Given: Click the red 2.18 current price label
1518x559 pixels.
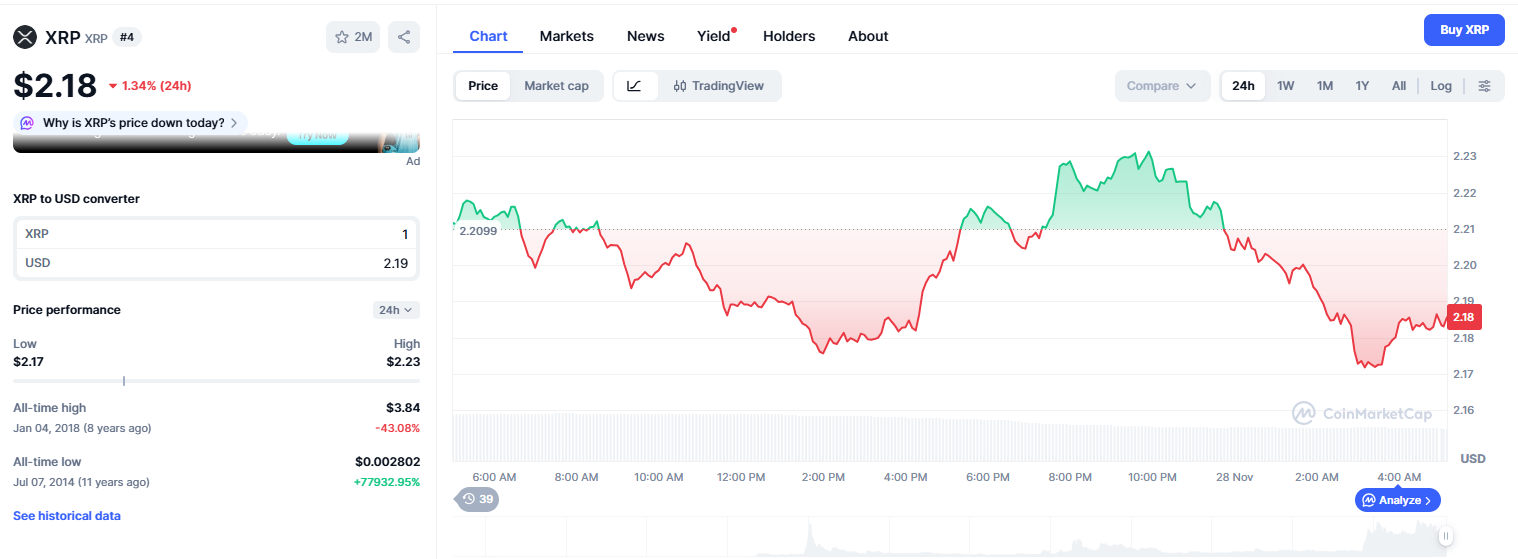Looking at the screenshot, I should [x=1463, y=317].
